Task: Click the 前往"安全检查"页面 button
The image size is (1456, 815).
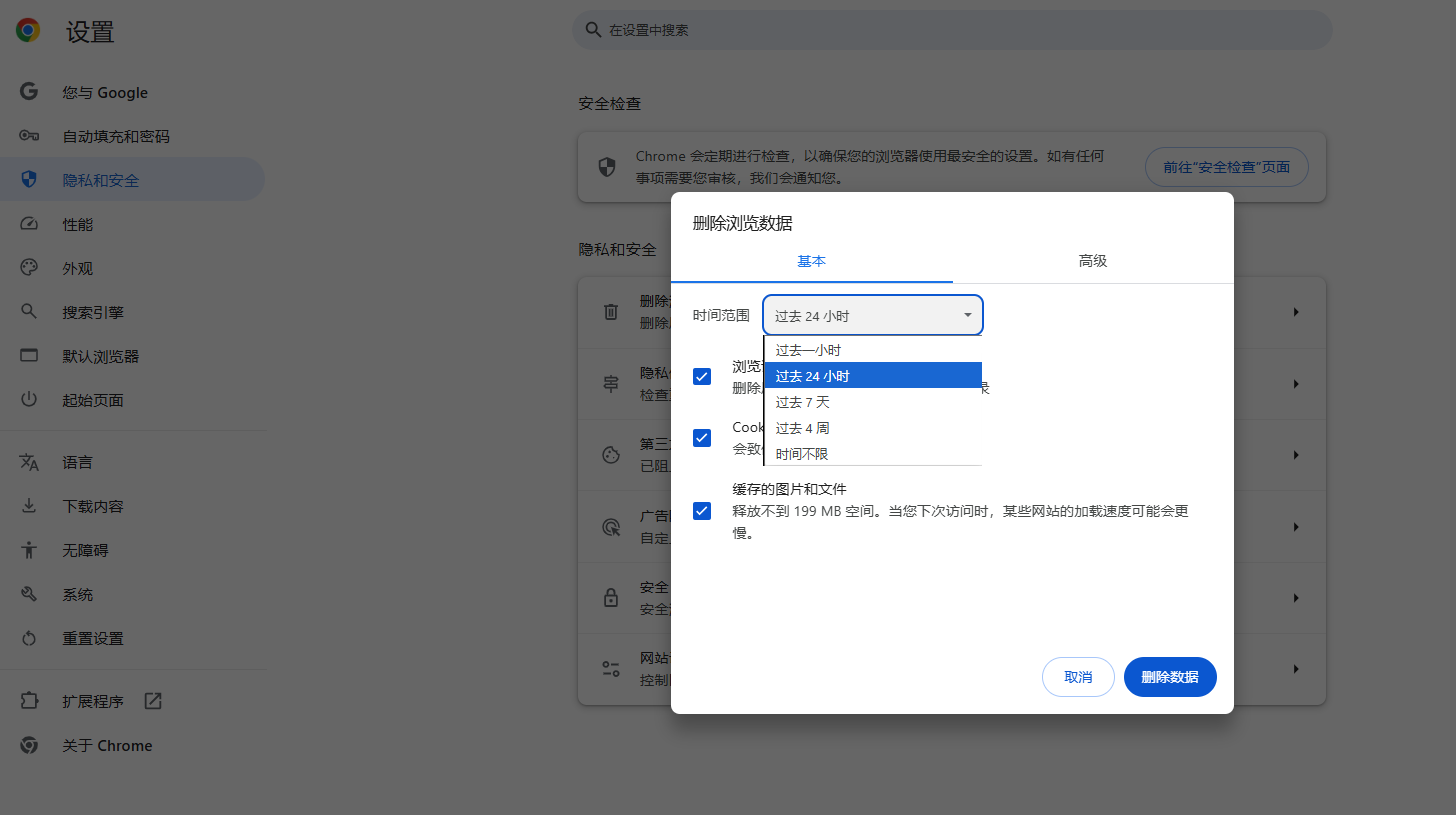Action: tap(1226, 167)
